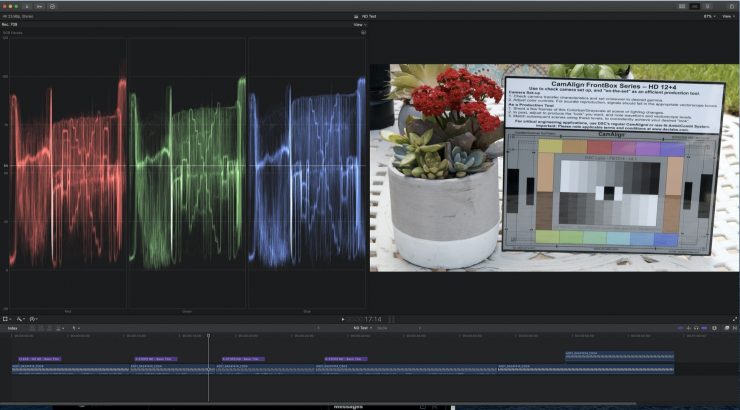Click the scope settings icon below the View menu
Viewport: 740px width, 410px height.
click(x=363, y=32)
